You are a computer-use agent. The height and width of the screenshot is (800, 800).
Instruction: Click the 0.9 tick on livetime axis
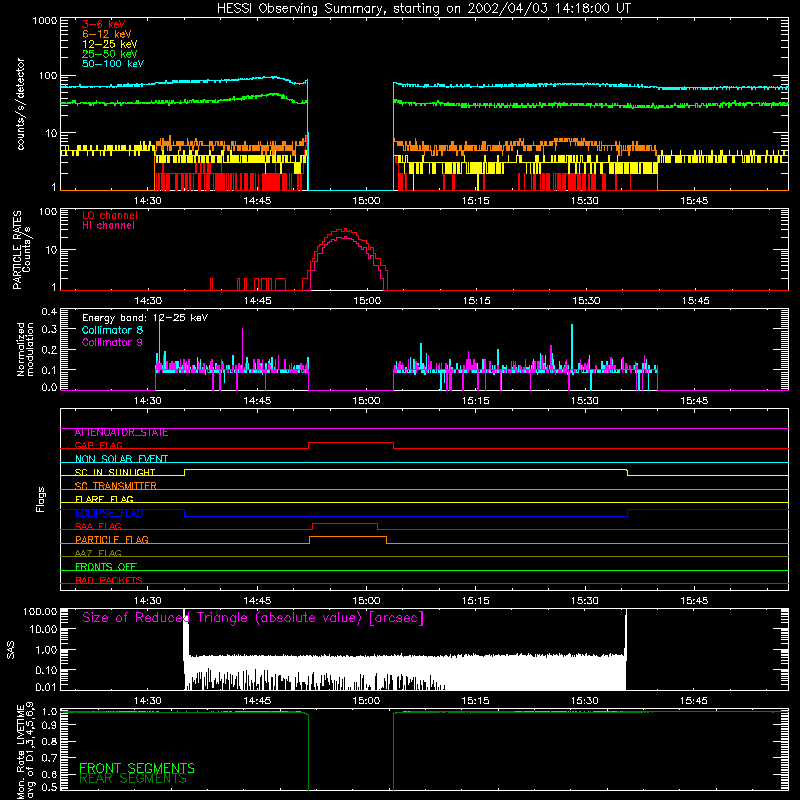coord(49,725)
